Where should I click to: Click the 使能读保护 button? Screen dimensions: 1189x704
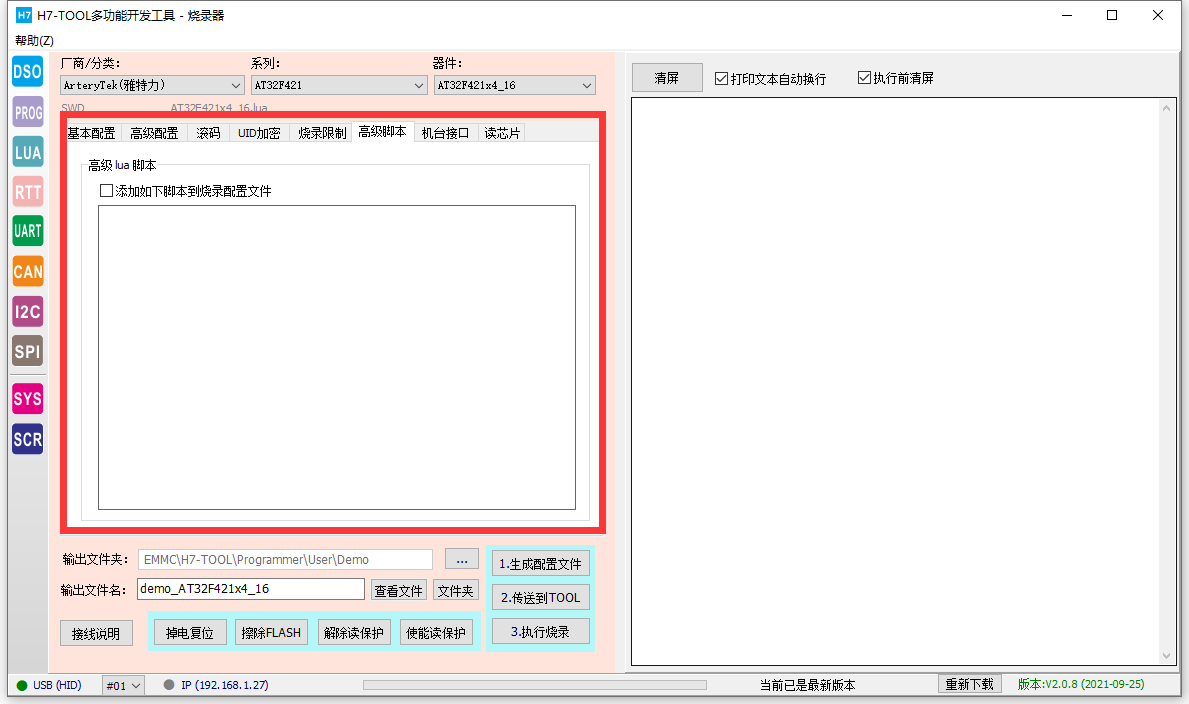point(436,632)
